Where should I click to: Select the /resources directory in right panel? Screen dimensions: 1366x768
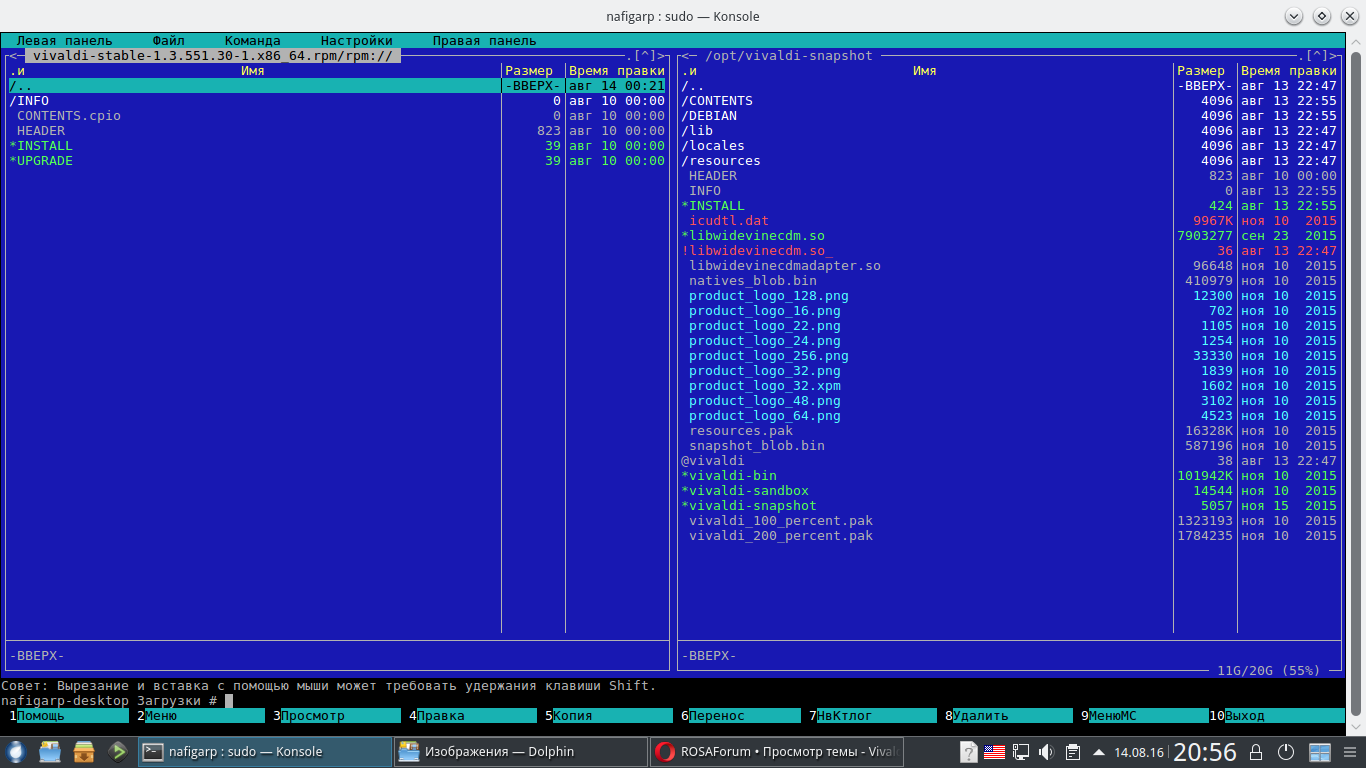point(721,161)
